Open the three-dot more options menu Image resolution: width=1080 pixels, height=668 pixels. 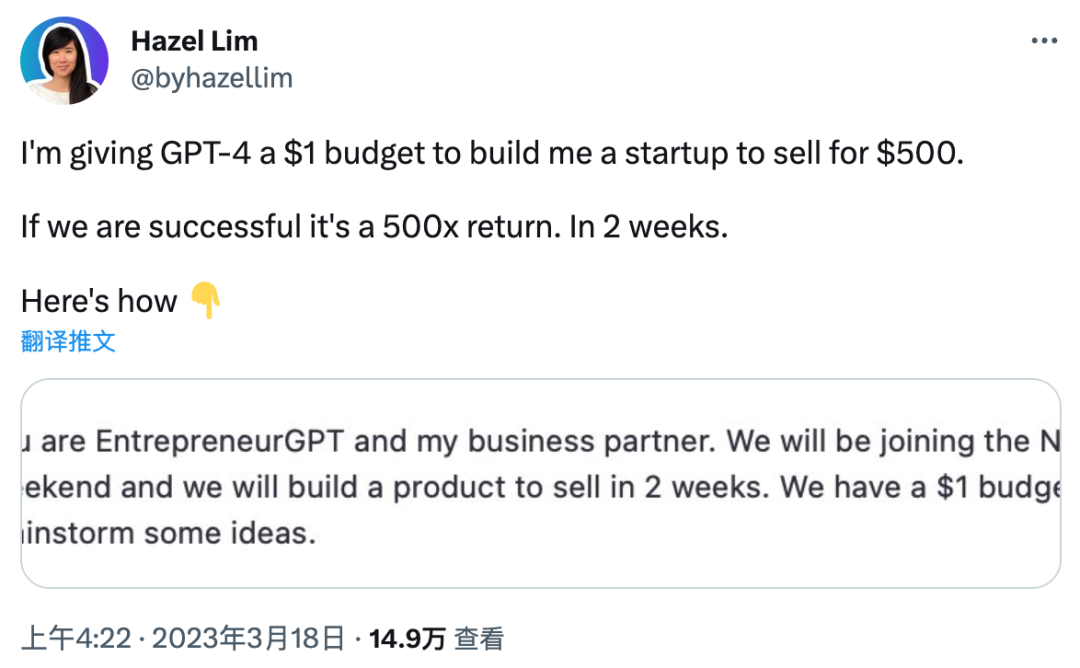click(x=1043, y=41)
